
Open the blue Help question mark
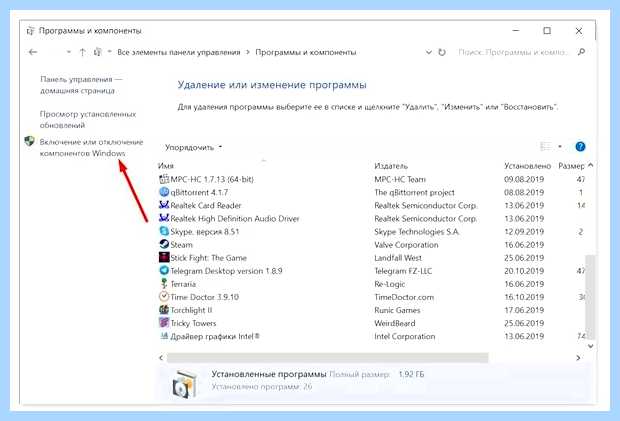pyautogui.click(x=580, y=147)
